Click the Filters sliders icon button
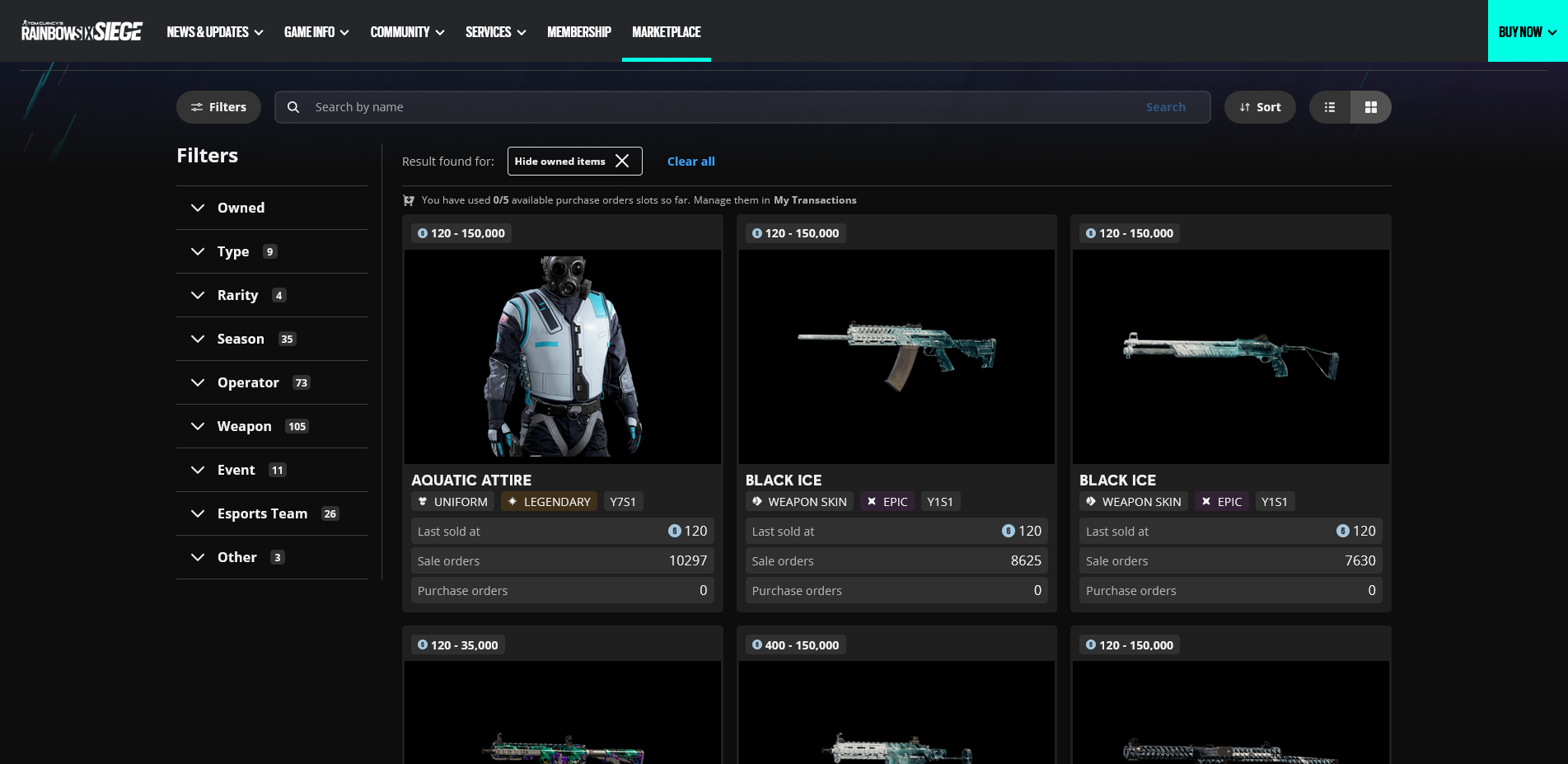Viewport: 1568px width, 764px height. coord(218,107)
